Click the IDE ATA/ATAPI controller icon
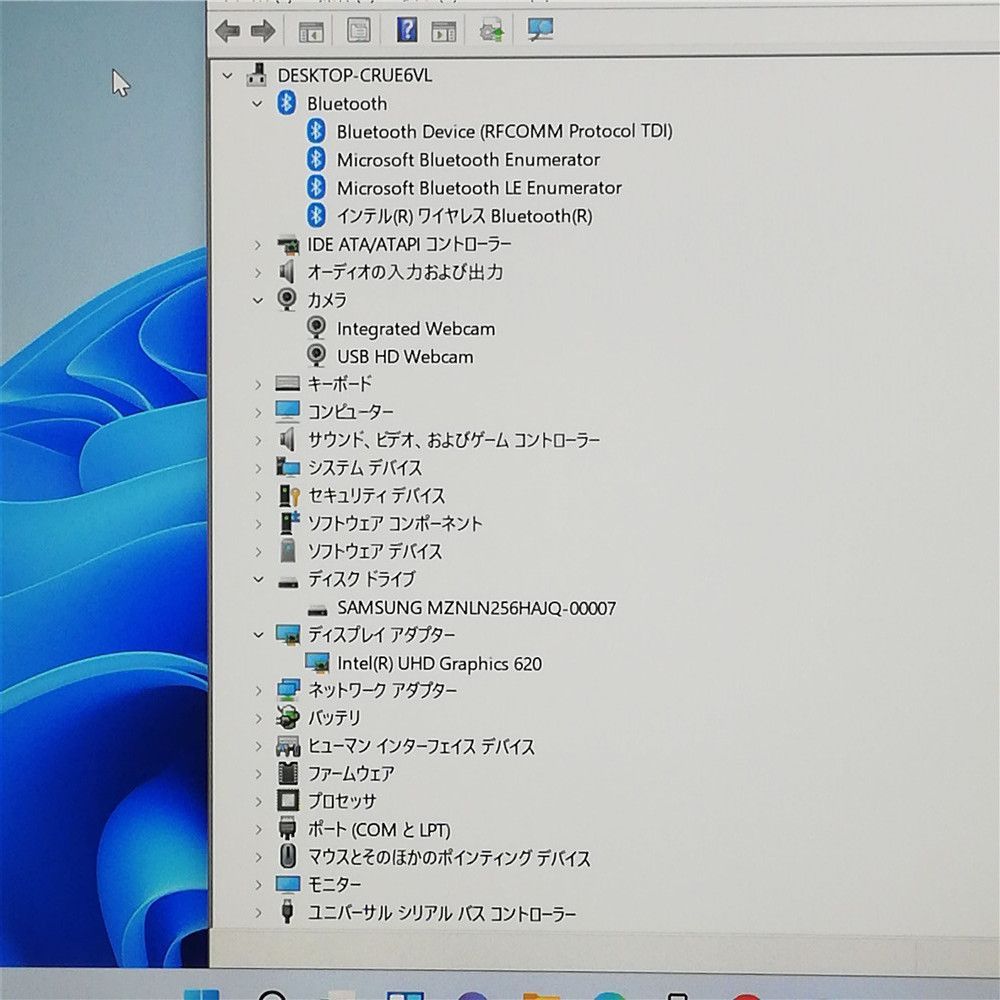The image size is (1000, 1000). pos(288,244)
